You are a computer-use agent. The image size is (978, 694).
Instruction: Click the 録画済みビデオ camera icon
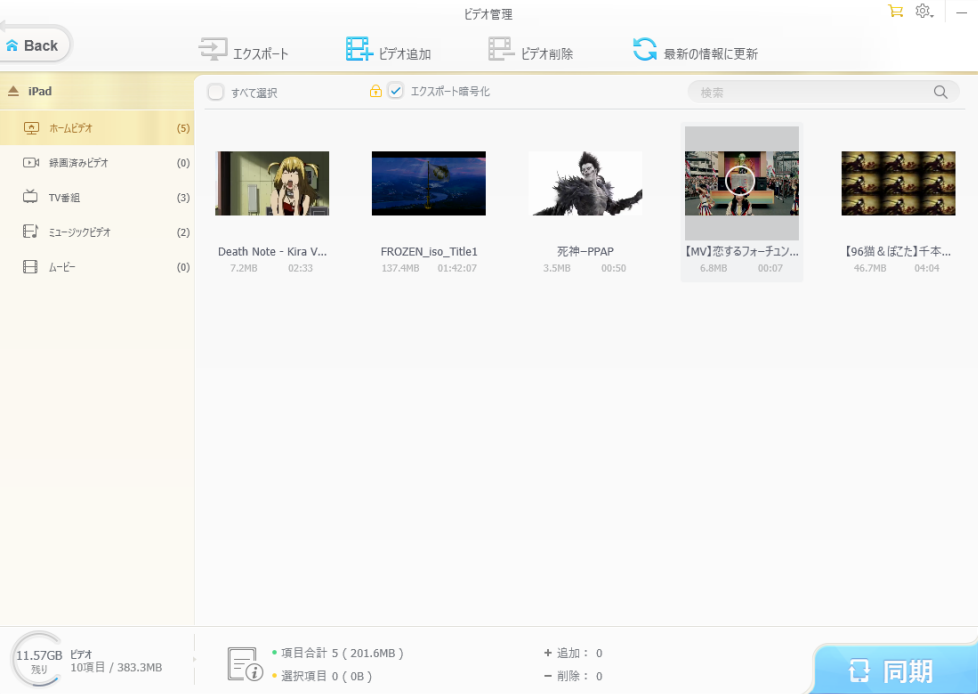click(31, 163)
